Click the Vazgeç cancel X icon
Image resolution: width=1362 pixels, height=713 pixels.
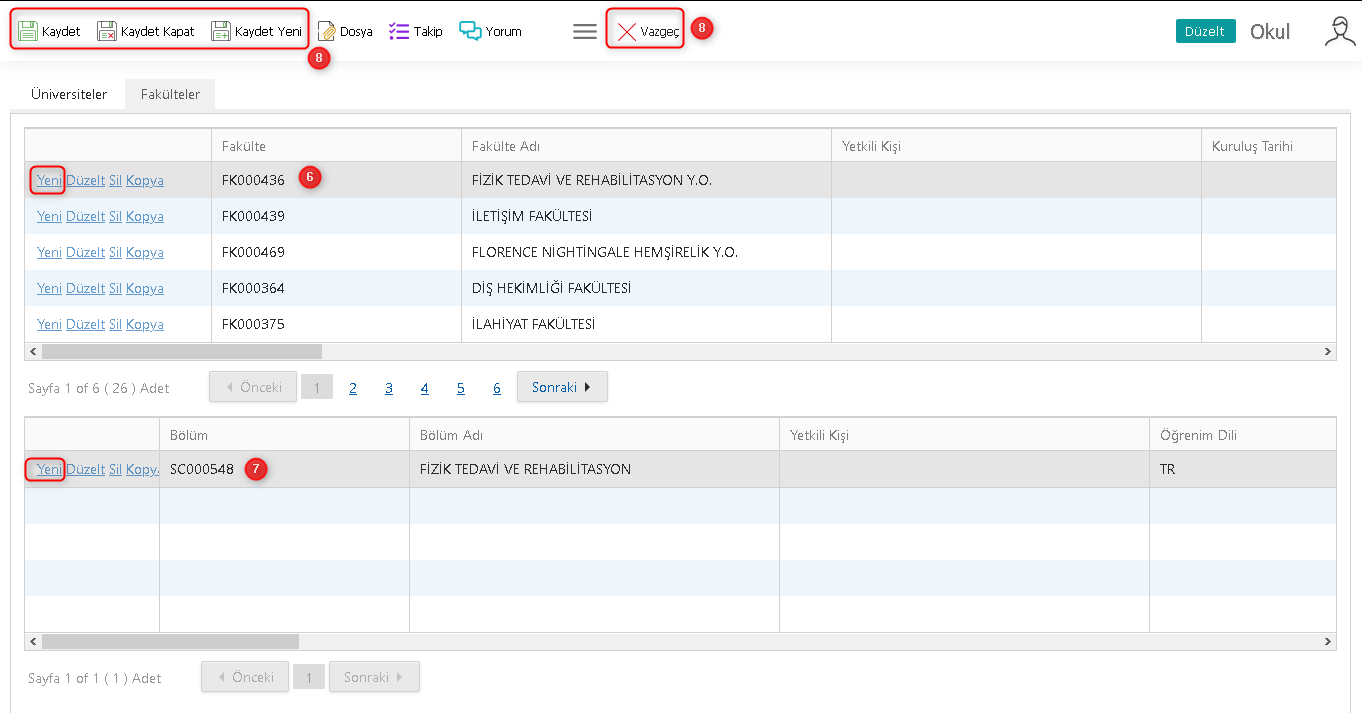[x=627, y=32]
